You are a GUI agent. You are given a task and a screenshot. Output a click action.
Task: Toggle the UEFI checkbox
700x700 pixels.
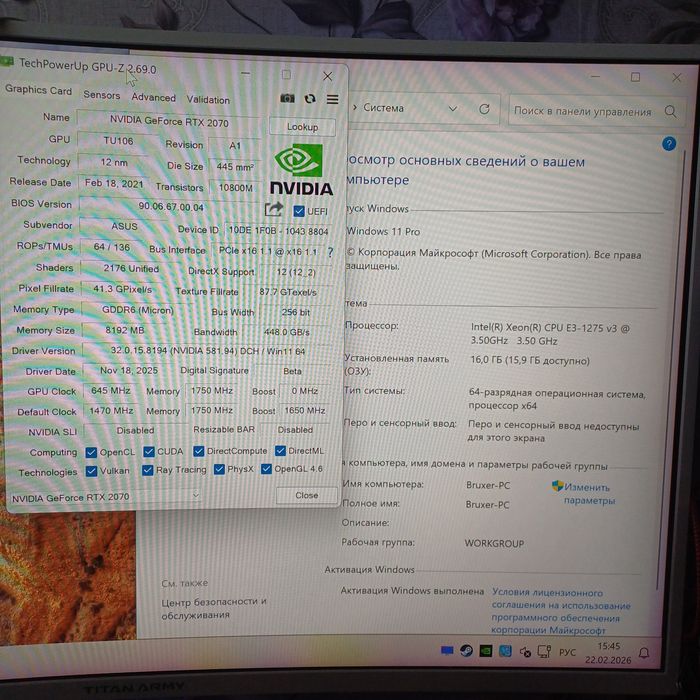(x=299, y=211)
